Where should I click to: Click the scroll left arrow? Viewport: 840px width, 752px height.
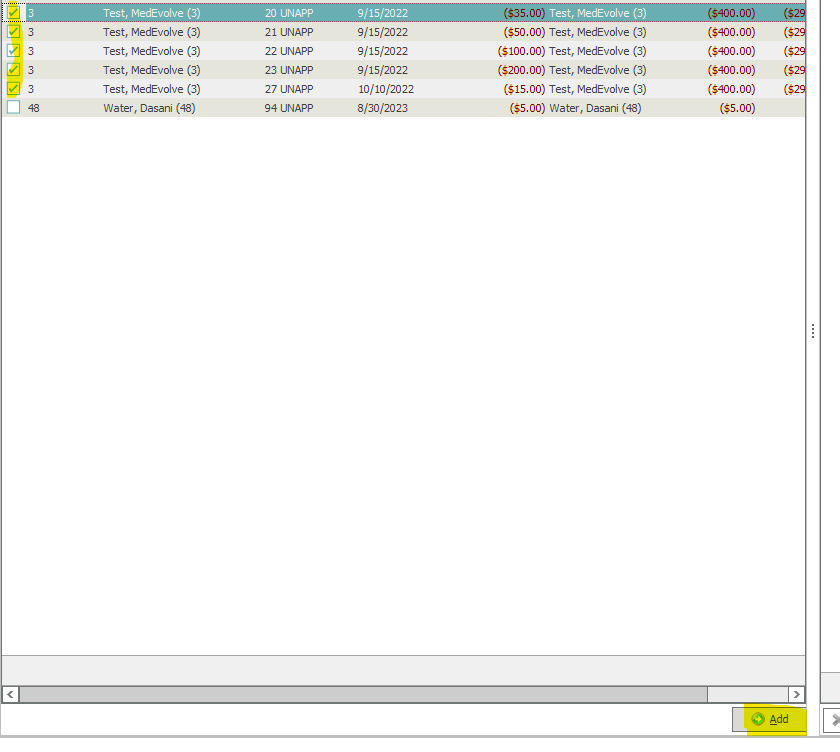point(11,694)
